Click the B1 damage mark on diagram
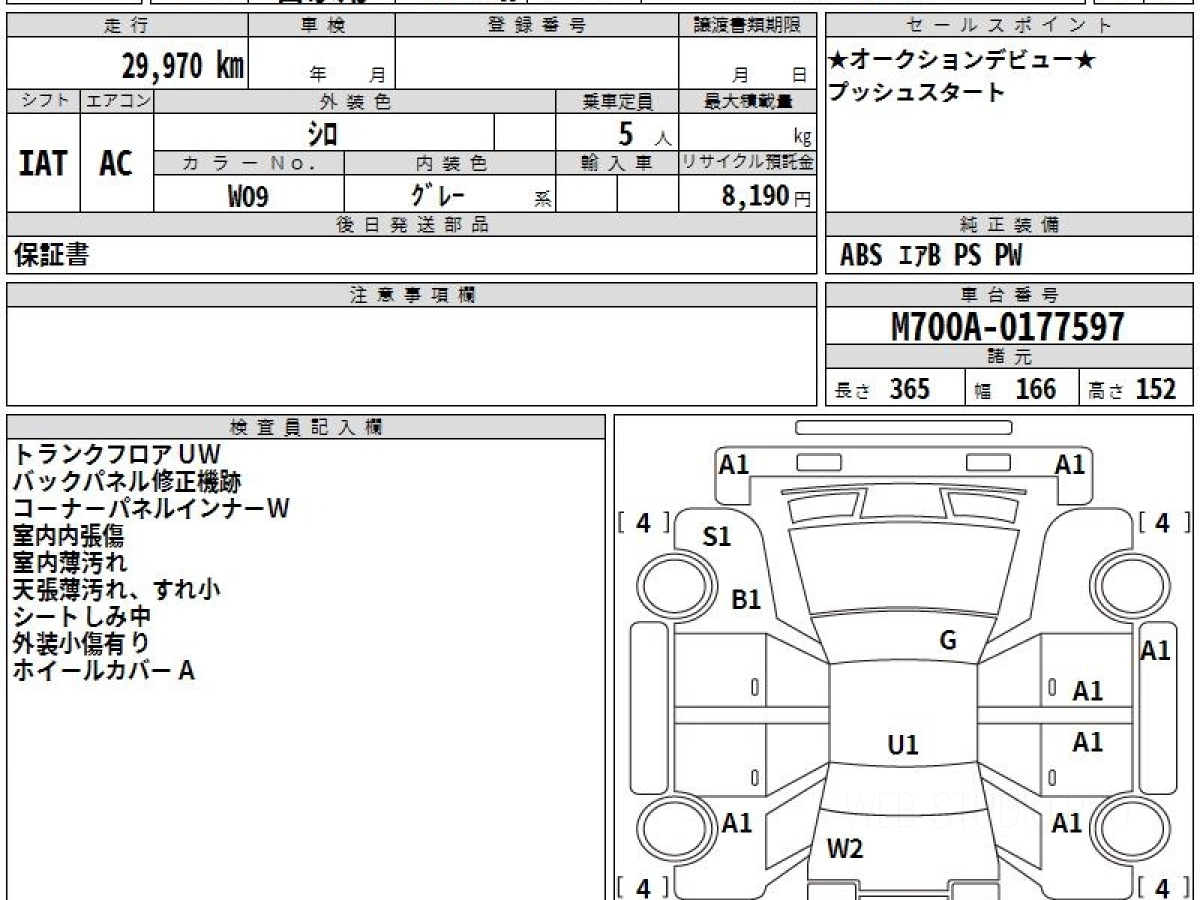 (746, 600)
